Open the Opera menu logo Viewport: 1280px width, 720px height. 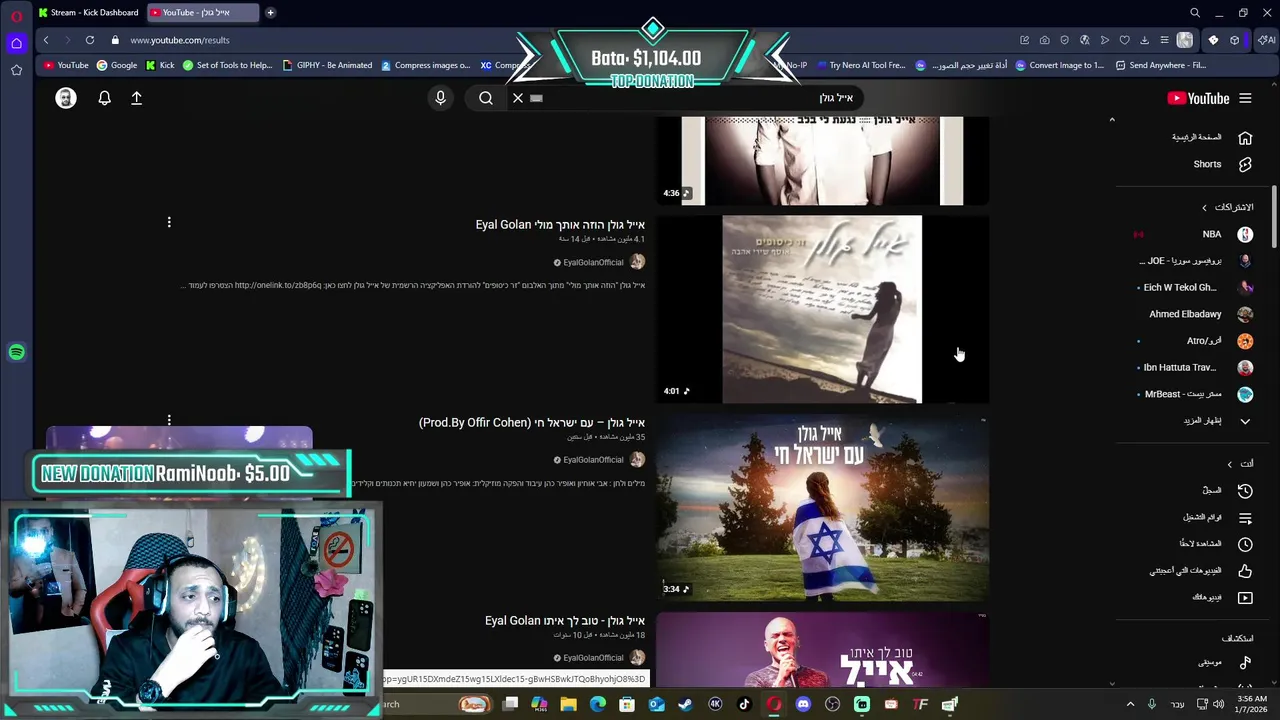coord(16,16)
